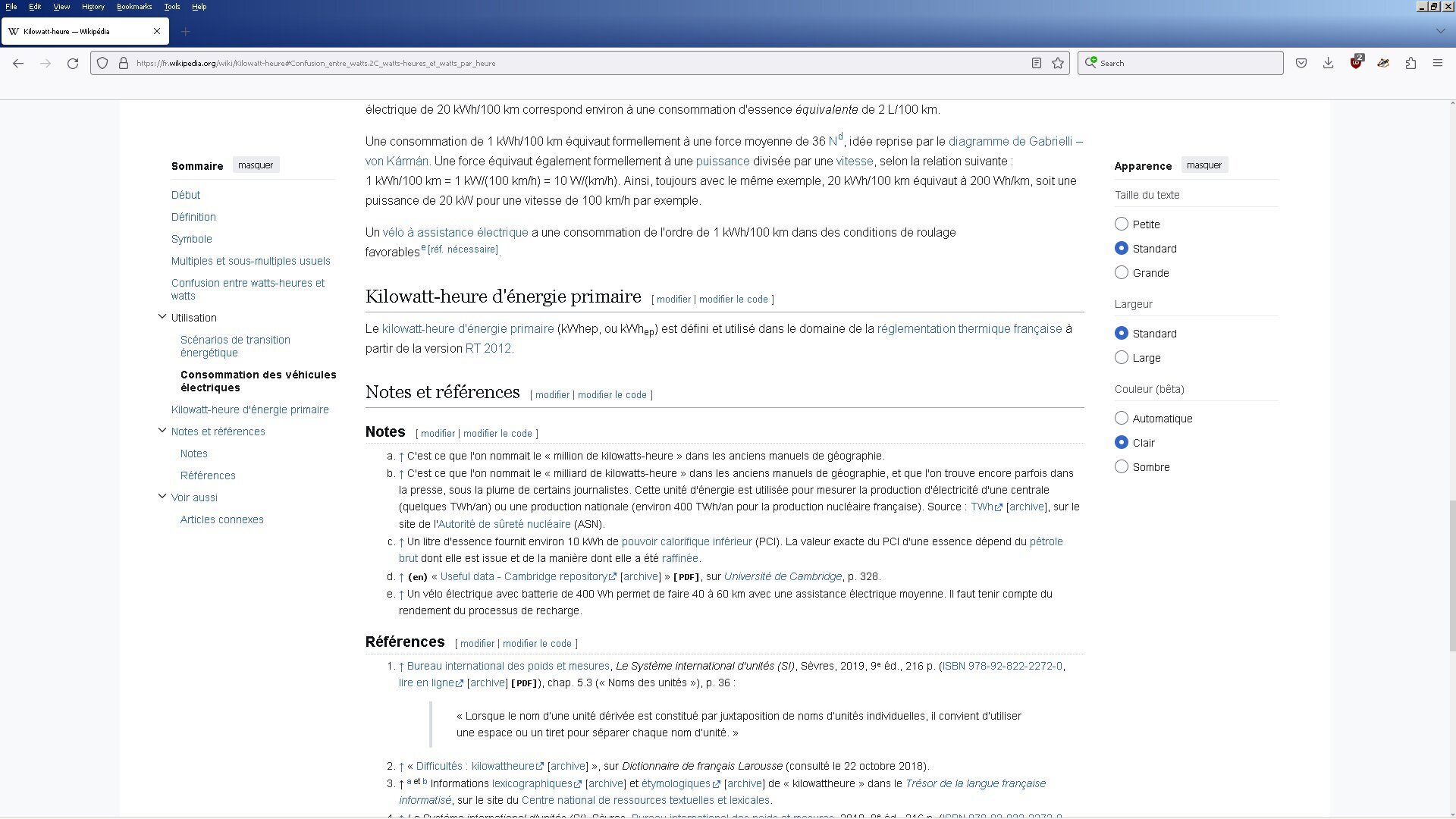Collapse the Utilisation section in Sommaire
1456x819 pixels.
pyautogui.click(x=162, y=317)
